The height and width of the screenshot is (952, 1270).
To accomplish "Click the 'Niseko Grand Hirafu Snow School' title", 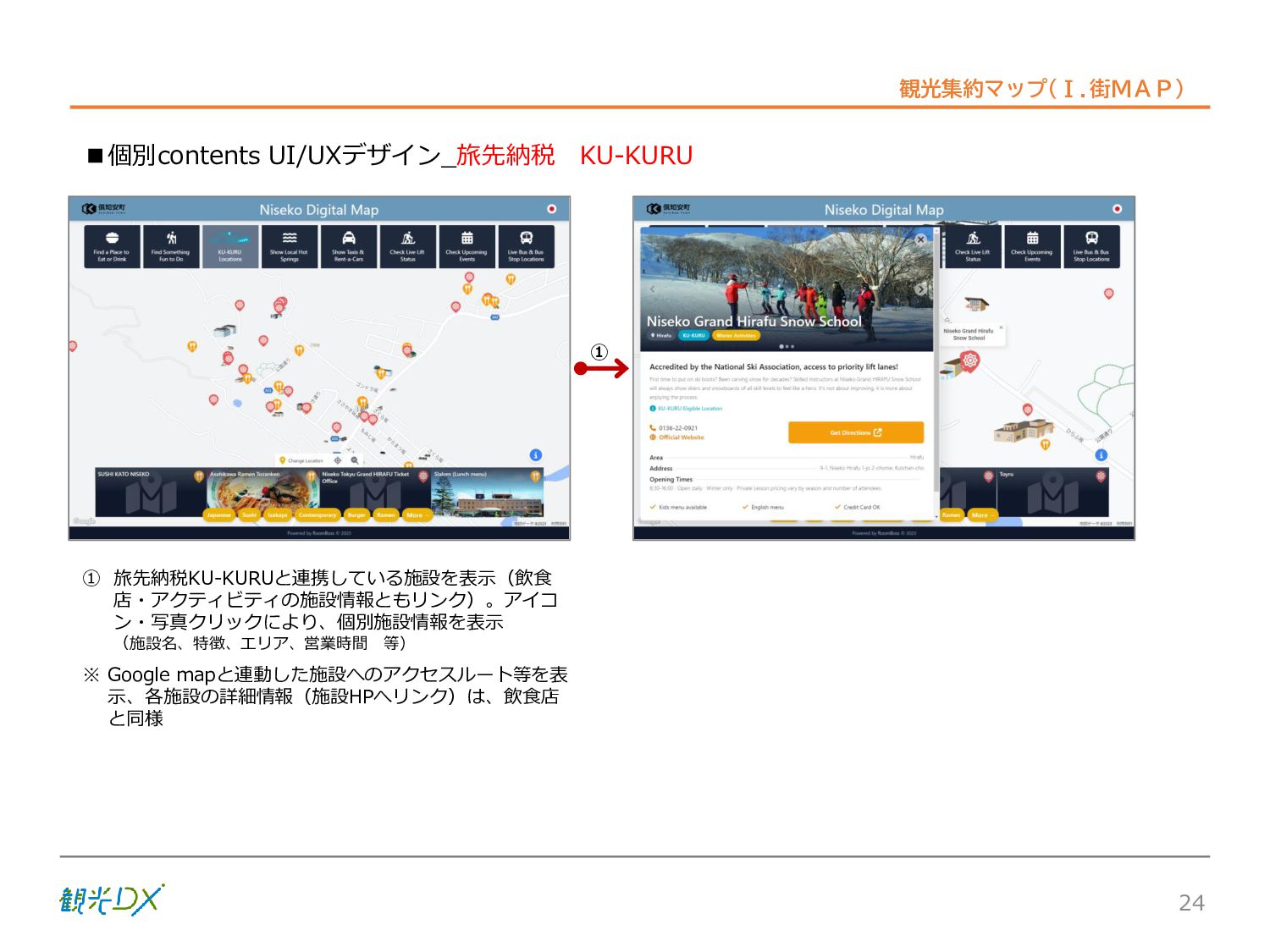I will coord(754,322).
